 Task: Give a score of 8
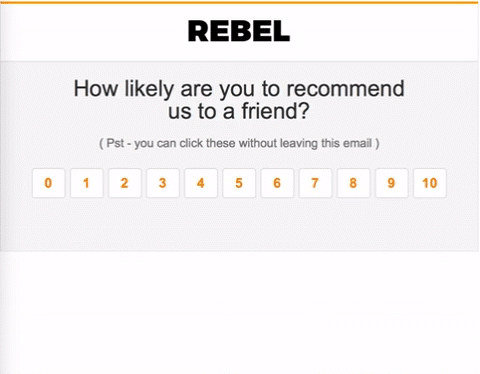(353, 183)
